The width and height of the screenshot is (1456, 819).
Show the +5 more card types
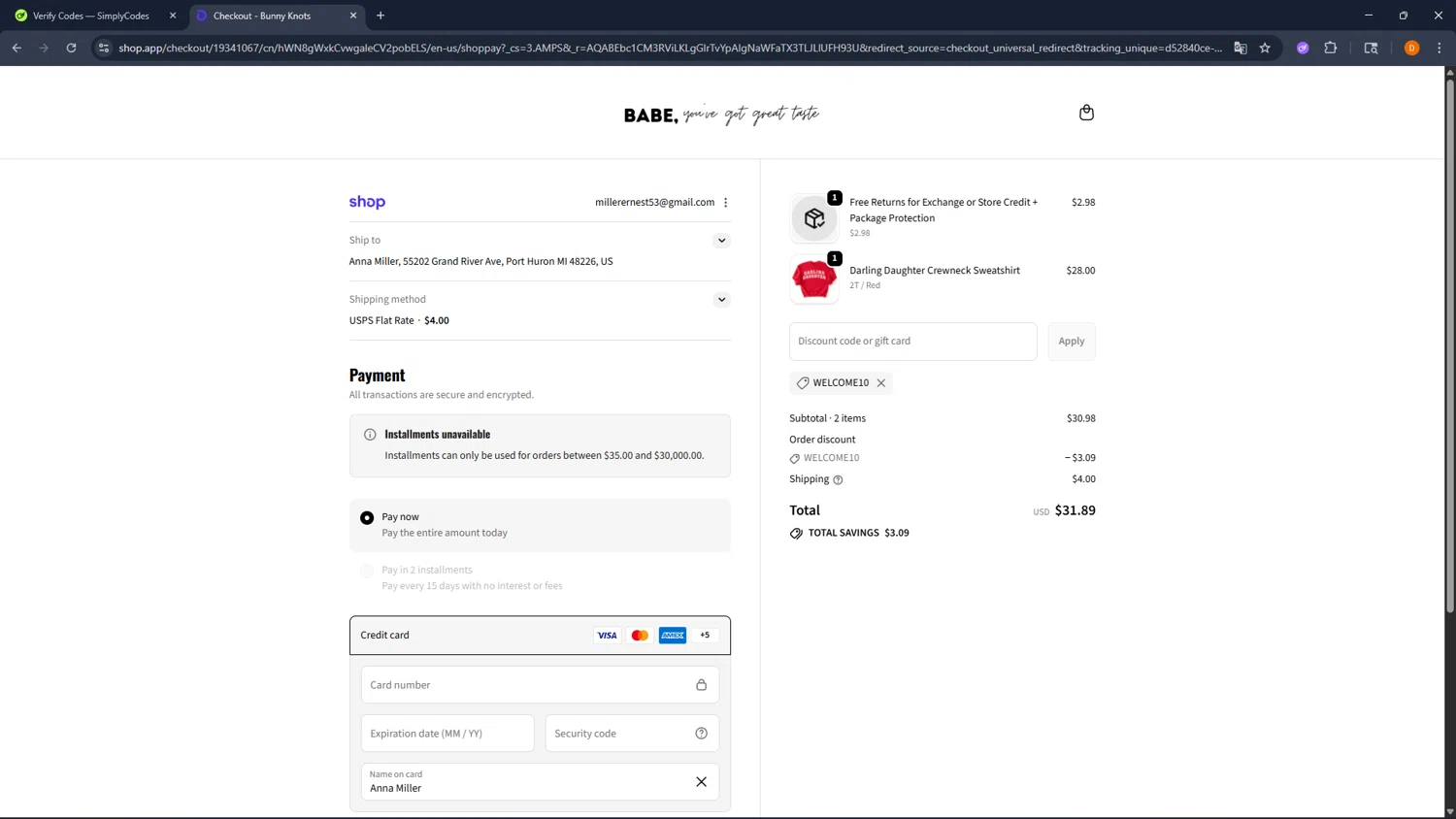(x=706, y=636)
